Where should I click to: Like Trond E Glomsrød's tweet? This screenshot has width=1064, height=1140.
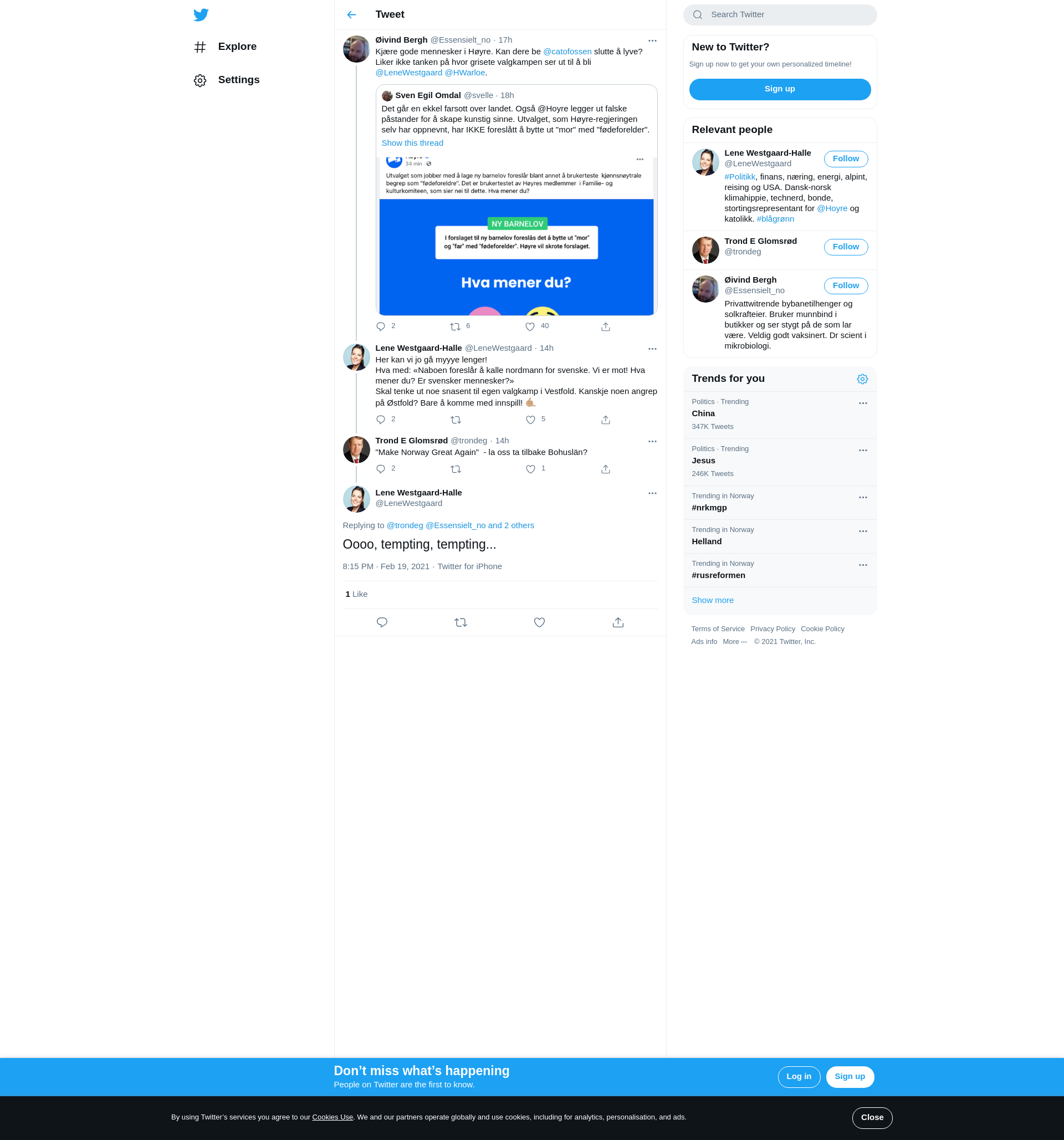531,469
